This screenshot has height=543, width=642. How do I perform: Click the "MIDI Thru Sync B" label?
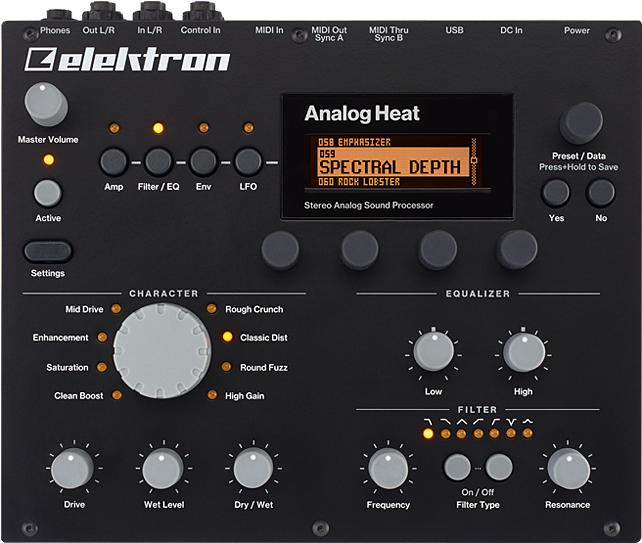click(389, 34)
